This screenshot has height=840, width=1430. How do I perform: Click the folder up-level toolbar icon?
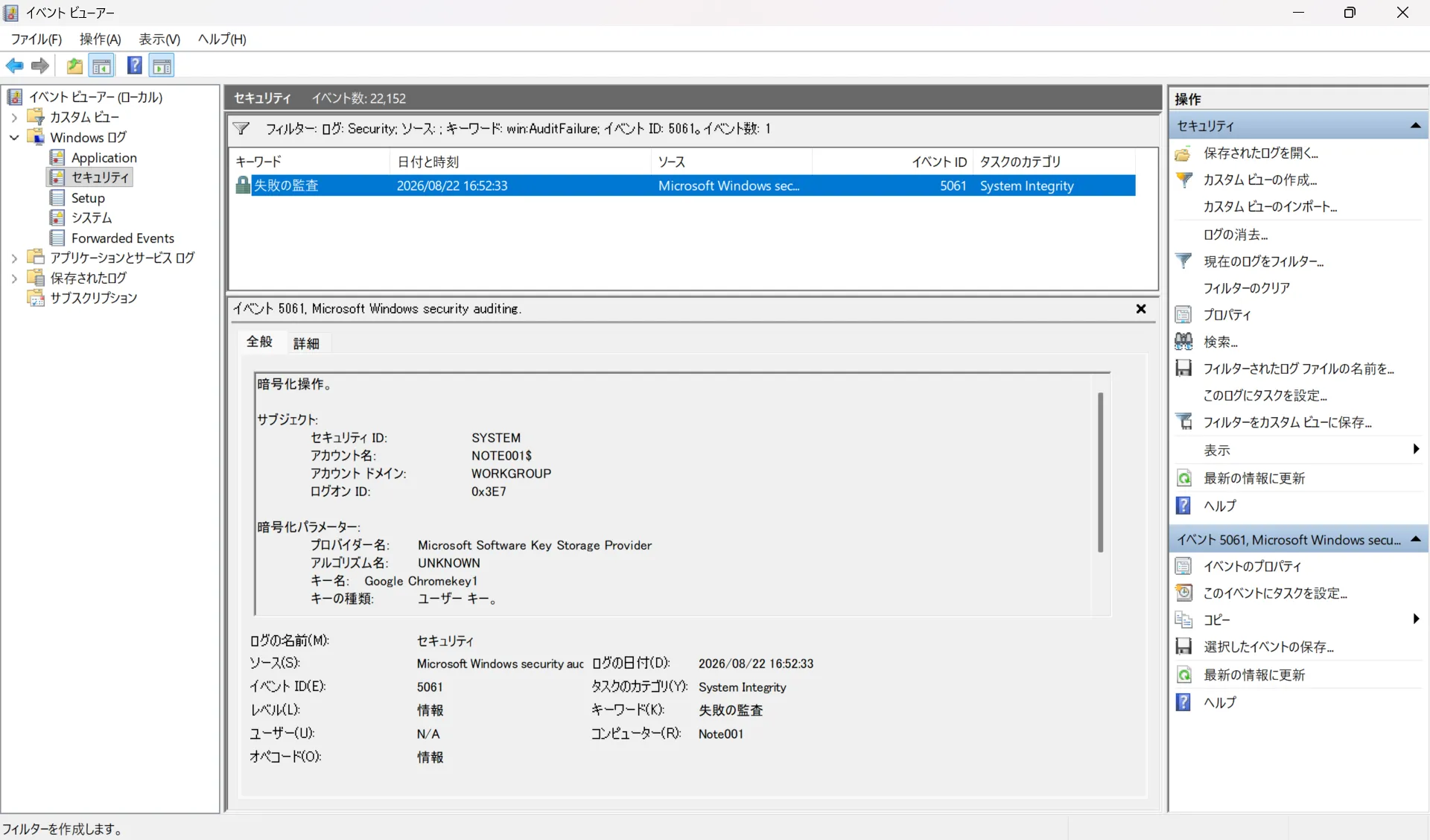74,66
